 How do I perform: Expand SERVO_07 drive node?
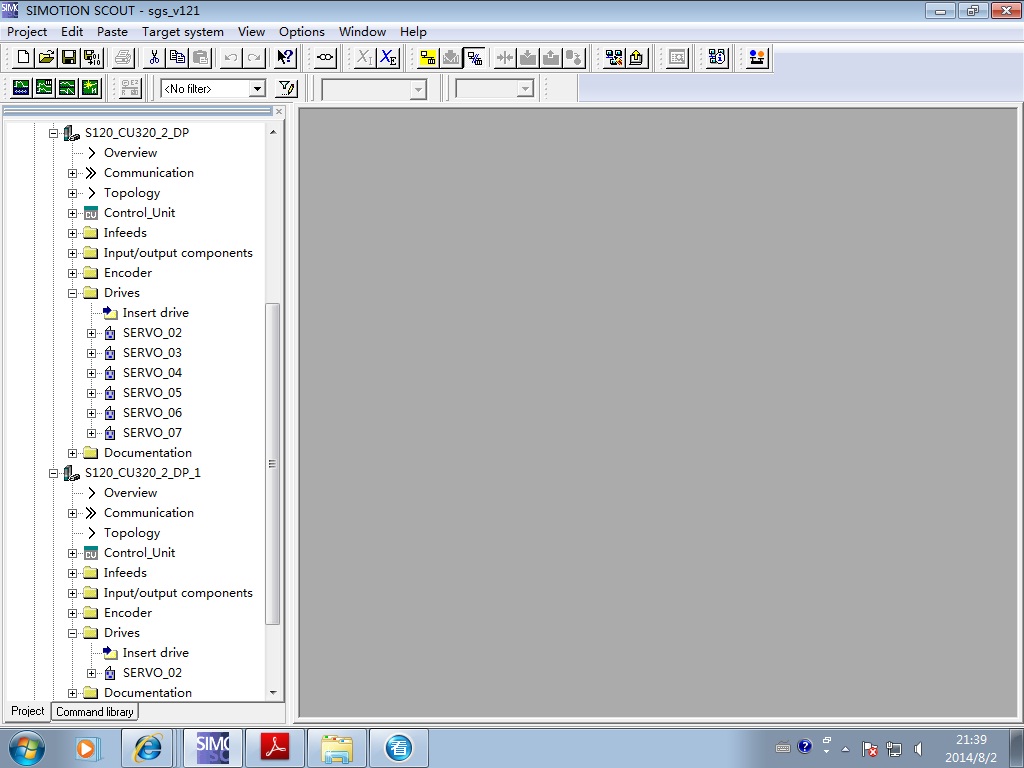pyautogui.click(x=91, y=434)
